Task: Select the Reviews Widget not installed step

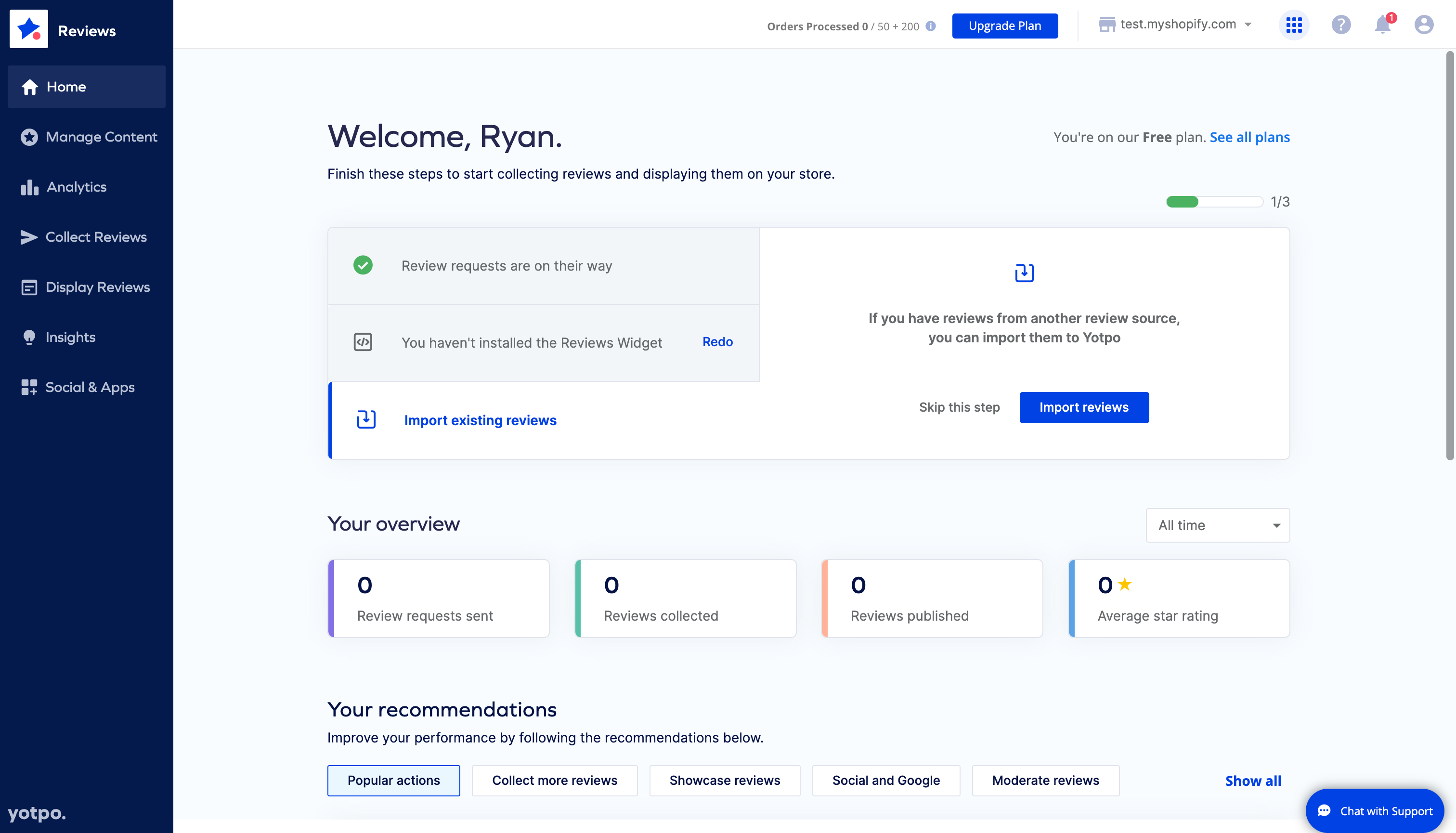Action: [x=544, y=343]
